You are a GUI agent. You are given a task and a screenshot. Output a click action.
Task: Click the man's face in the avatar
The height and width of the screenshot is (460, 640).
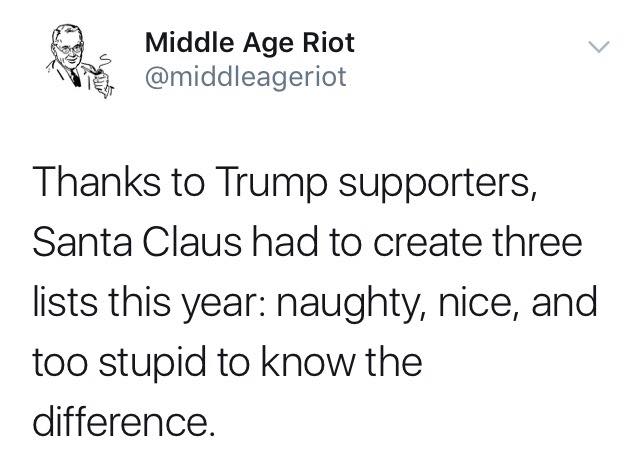(x=69, y=51)
